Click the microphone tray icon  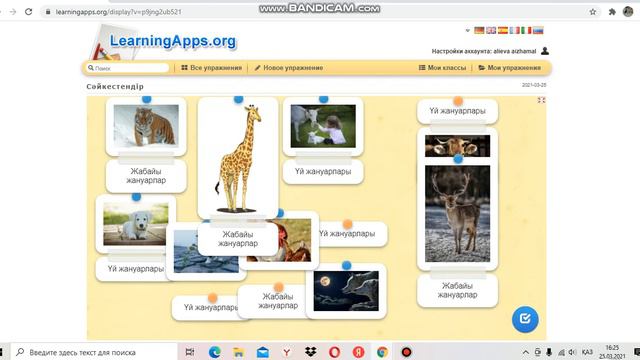(549, 352)
